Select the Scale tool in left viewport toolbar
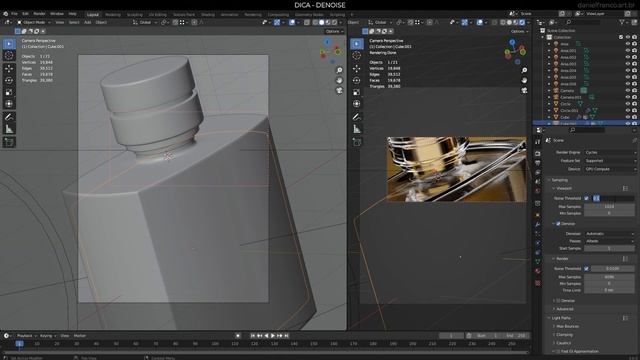Viewport: 640px width, 360px height. point(9,92)
